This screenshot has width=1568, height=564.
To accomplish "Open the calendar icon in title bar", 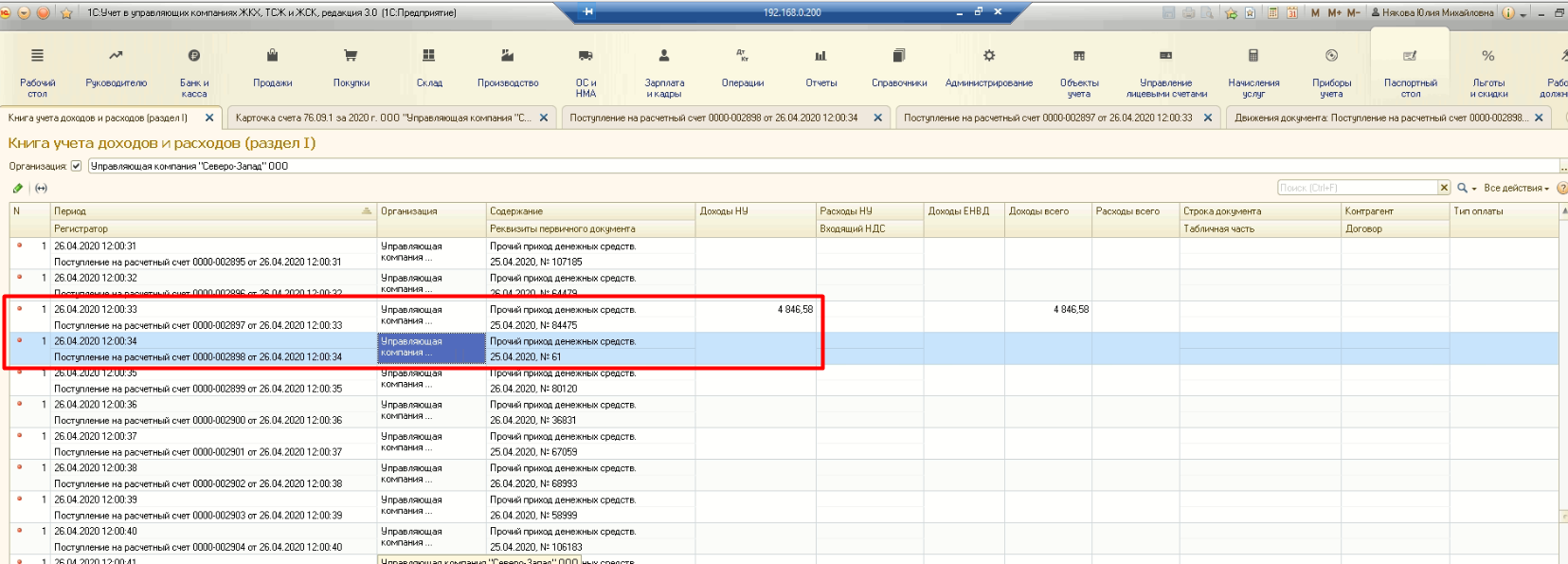I will point(1291,12).
